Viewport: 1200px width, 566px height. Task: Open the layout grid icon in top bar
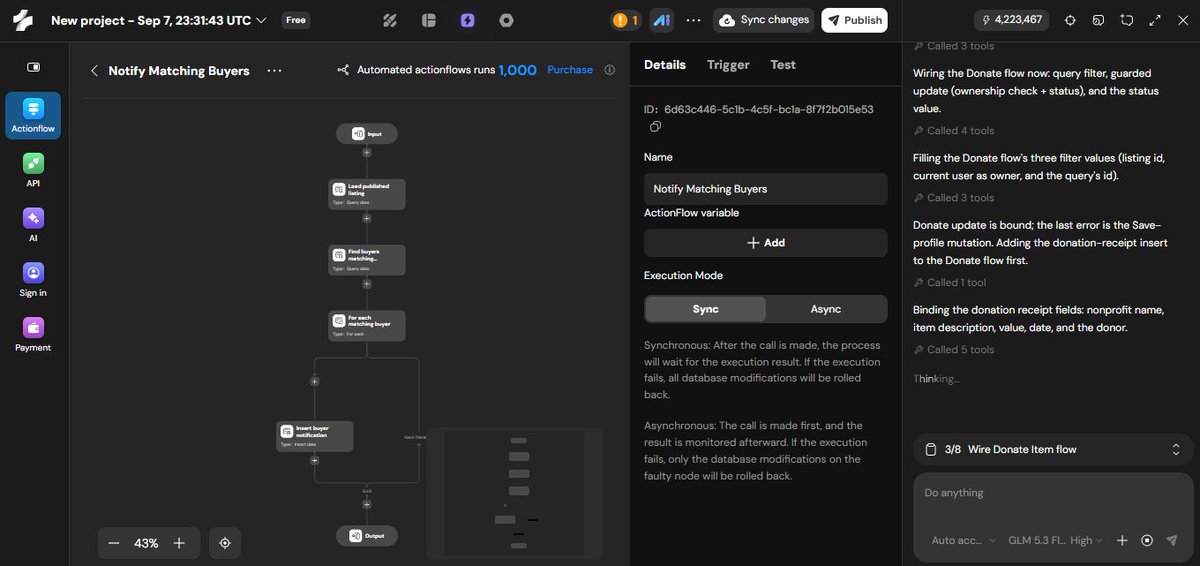coord(429,20)
